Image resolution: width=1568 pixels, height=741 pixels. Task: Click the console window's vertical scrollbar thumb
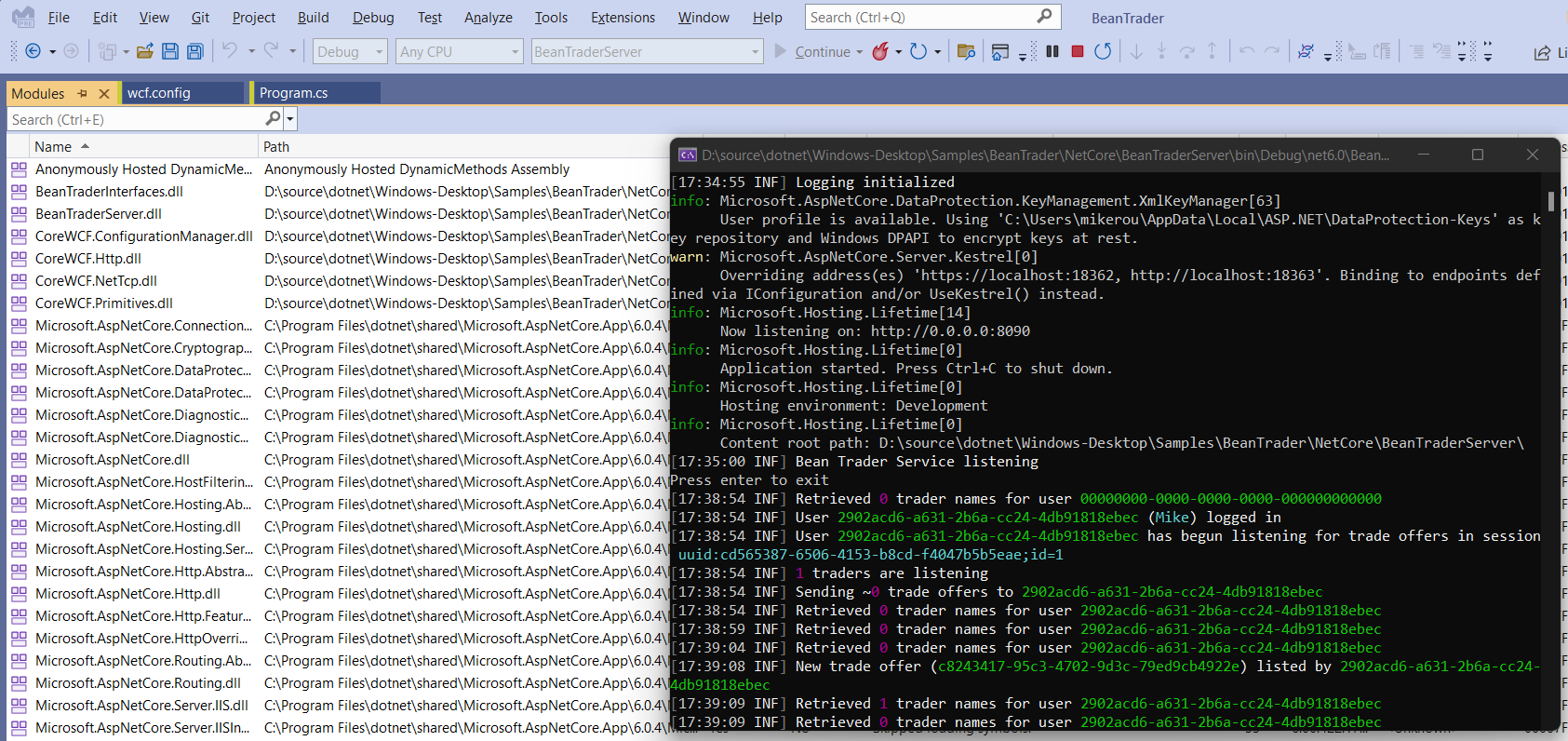tap(1550, 200)
